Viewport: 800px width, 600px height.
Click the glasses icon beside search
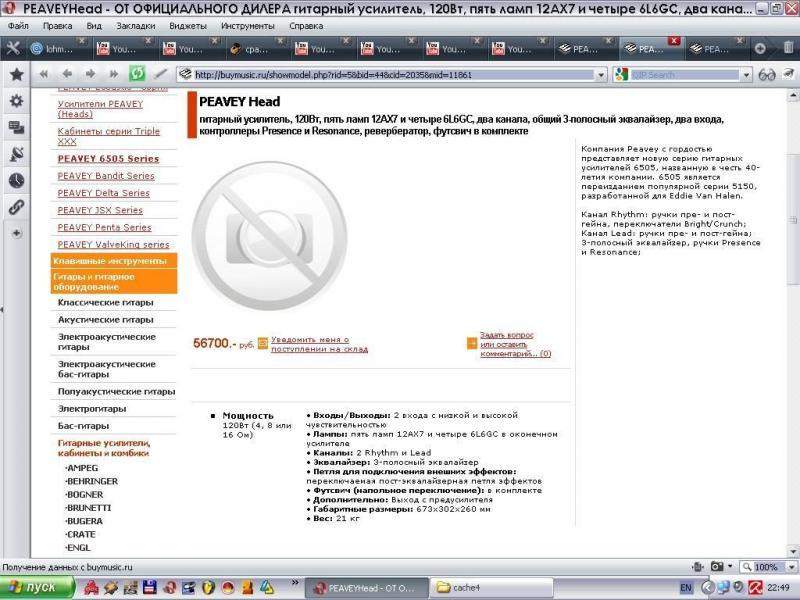pos(767,75)
